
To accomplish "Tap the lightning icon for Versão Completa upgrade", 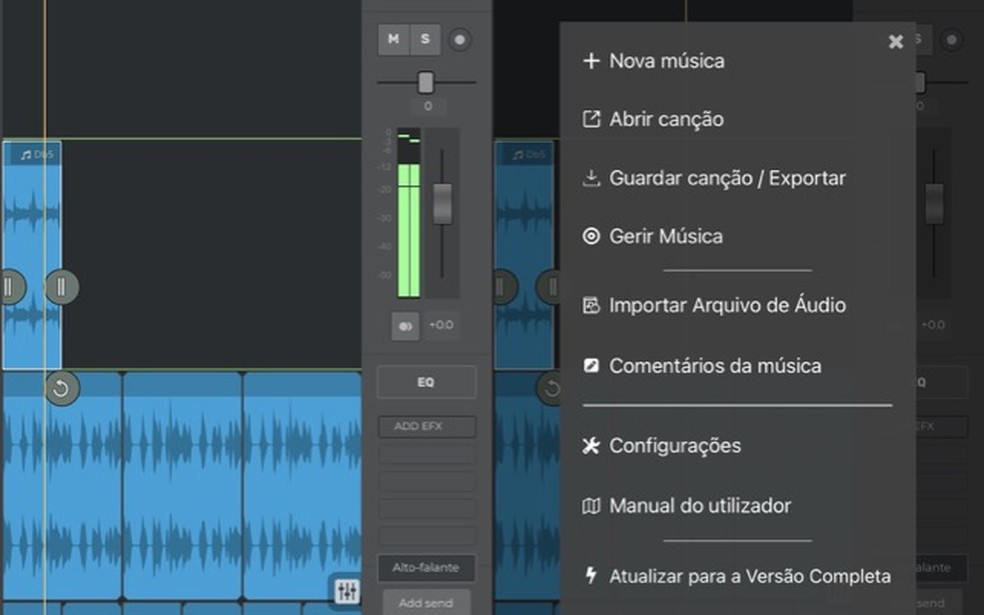I will click(x=590, y=576).
